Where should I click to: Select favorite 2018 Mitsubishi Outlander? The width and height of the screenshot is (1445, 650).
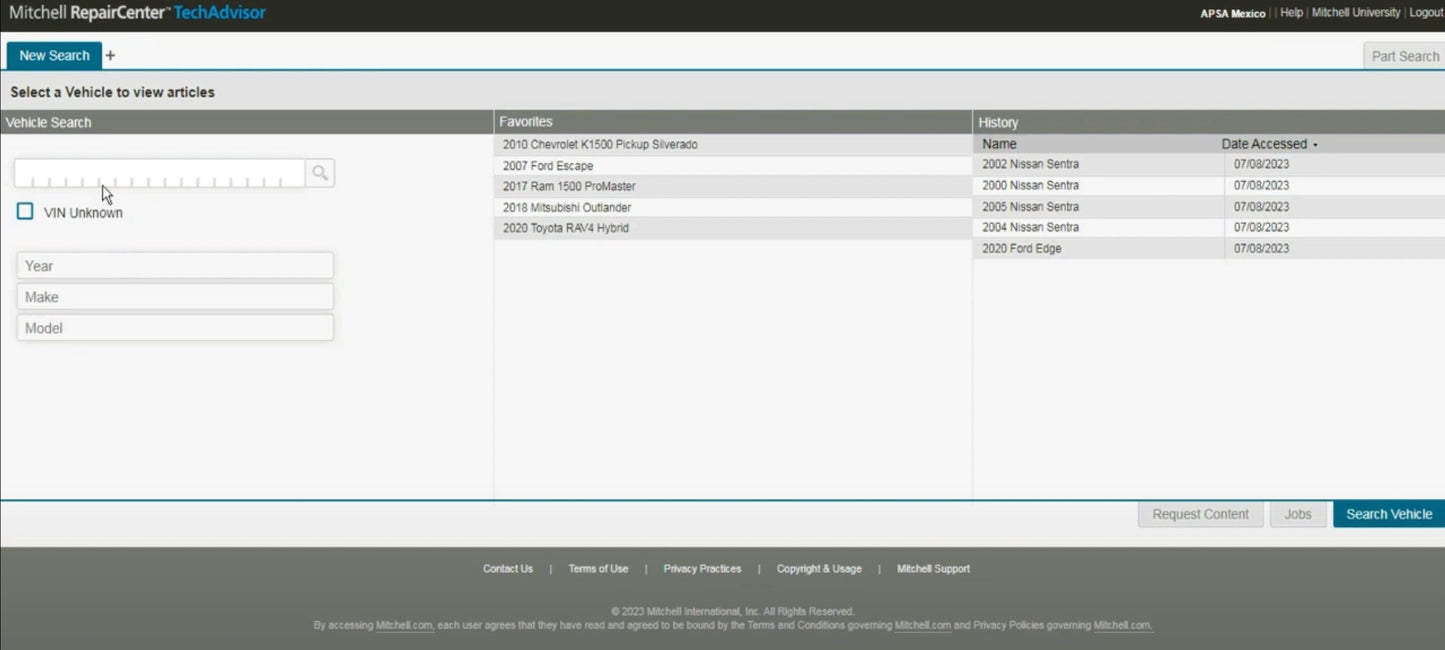pyautogui.click(x=733, y=208)
